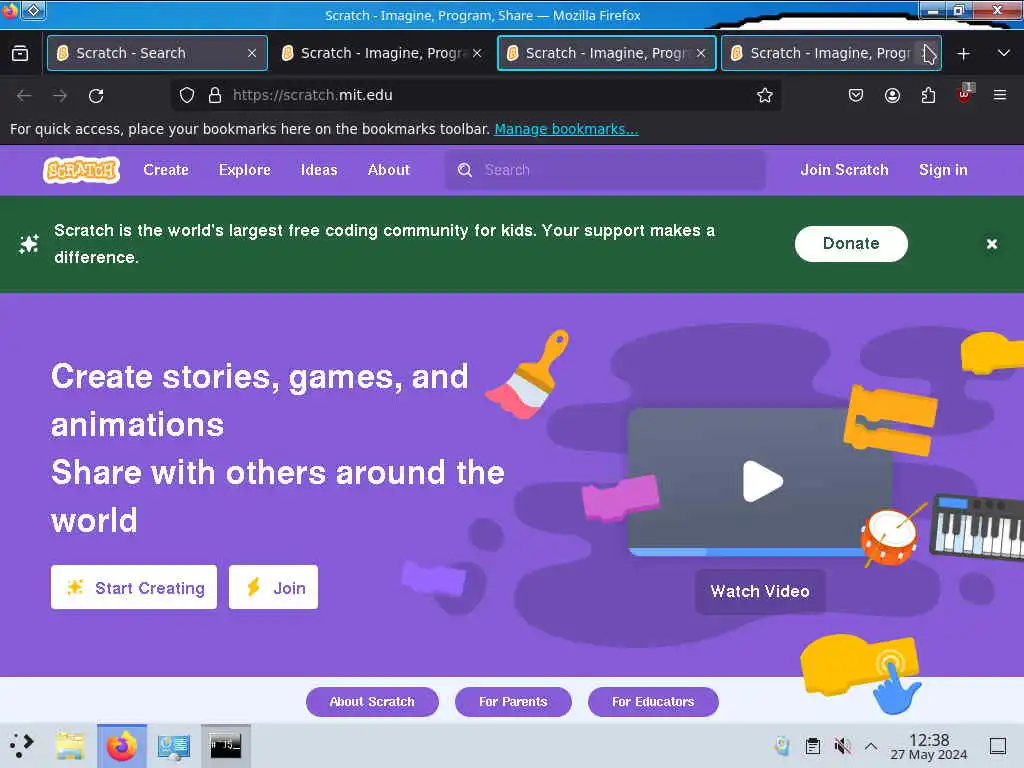Open the Create menu item
Viewport: 1024px width, 768px height.
tap(166, 170)
